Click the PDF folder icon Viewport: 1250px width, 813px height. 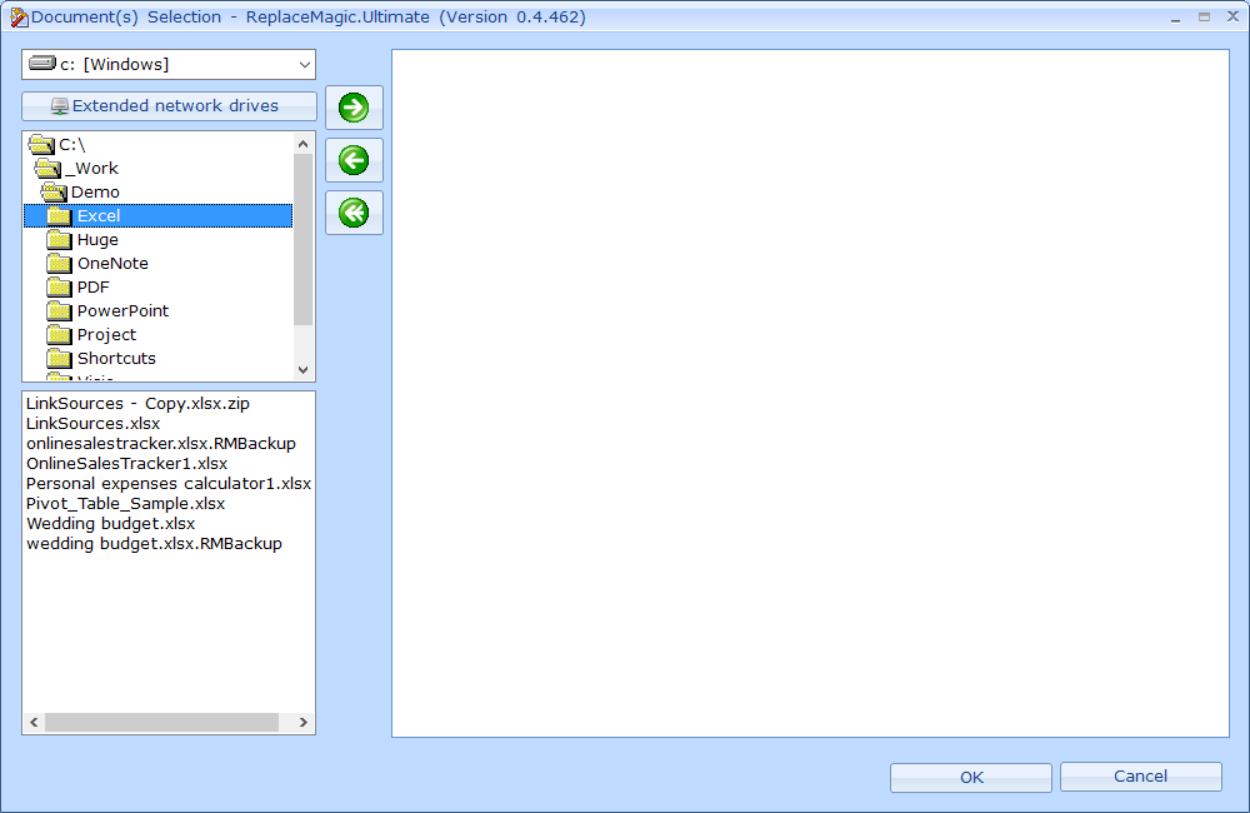tap(60, 287)
